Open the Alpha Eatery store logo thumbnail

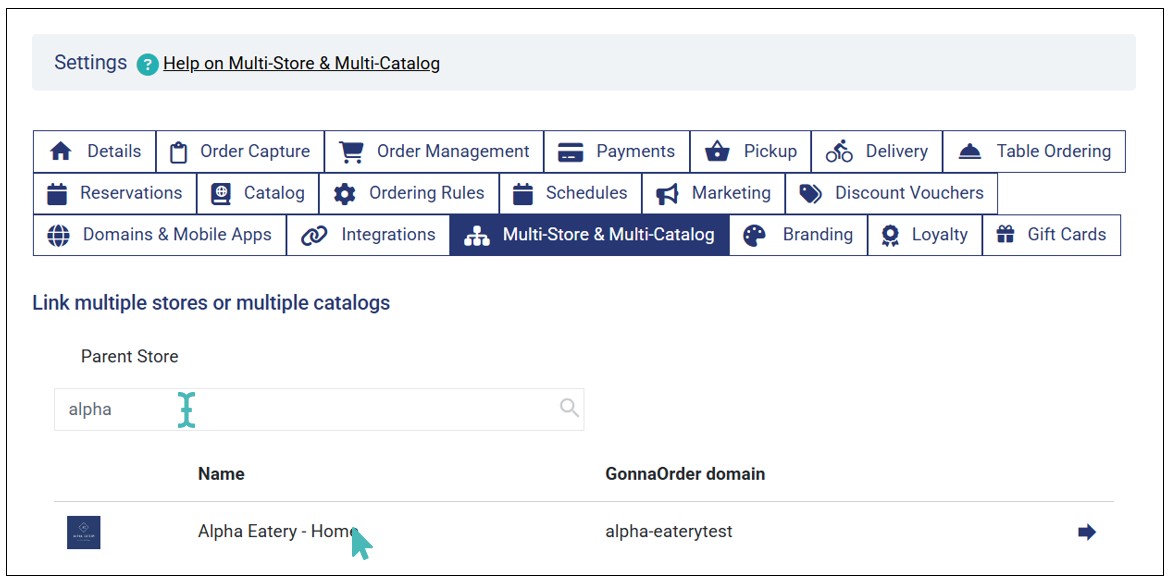84,532
